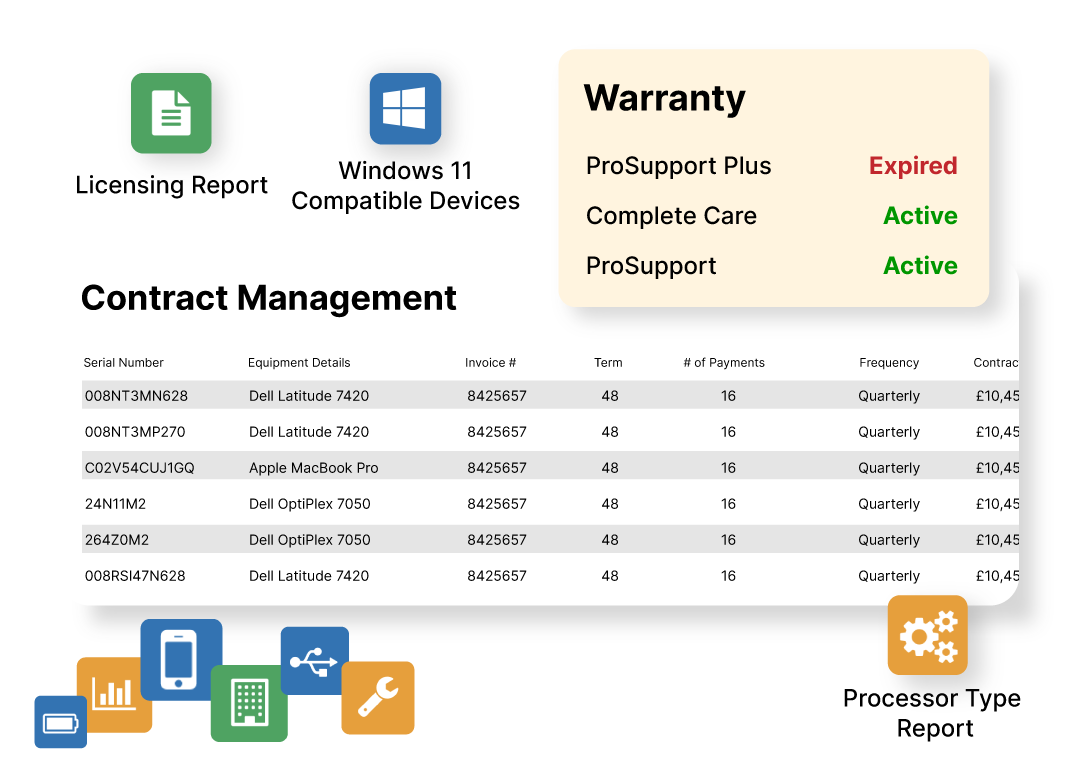Select serial number C02V54CUJ1GQ

140,468
